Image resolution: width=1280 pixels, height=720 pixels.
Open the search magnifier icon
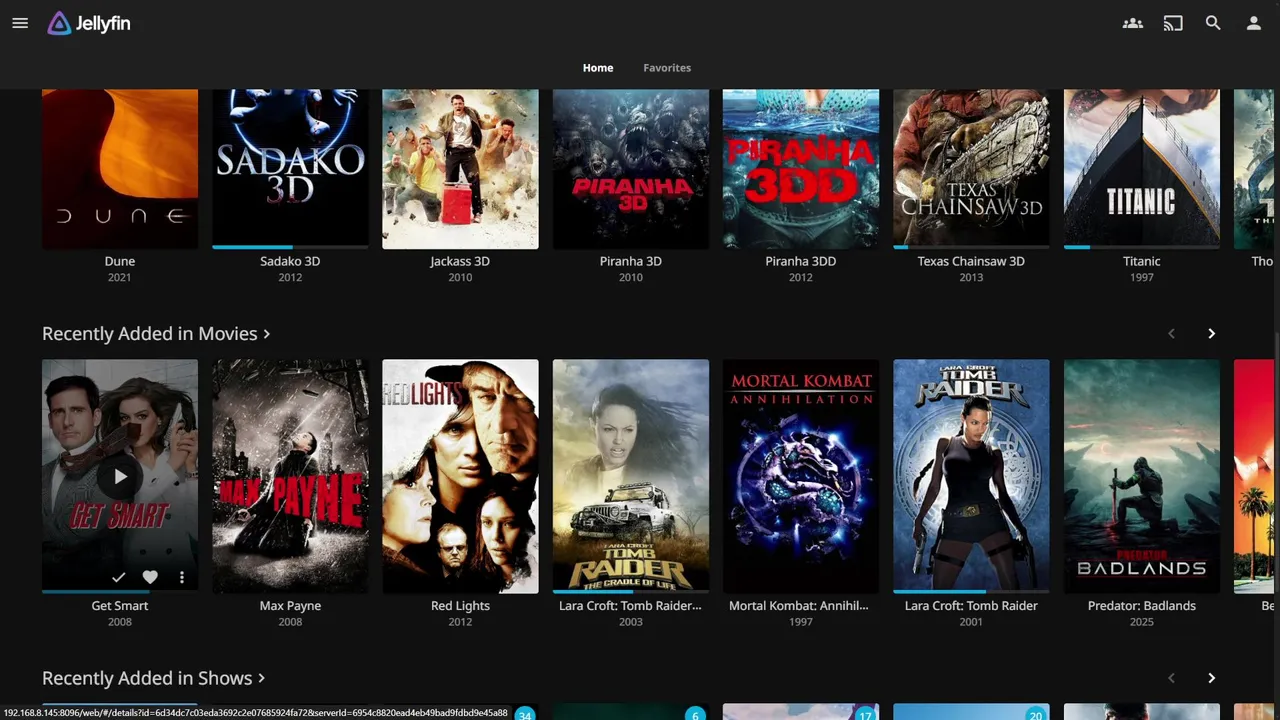[x=1213, y=23]
